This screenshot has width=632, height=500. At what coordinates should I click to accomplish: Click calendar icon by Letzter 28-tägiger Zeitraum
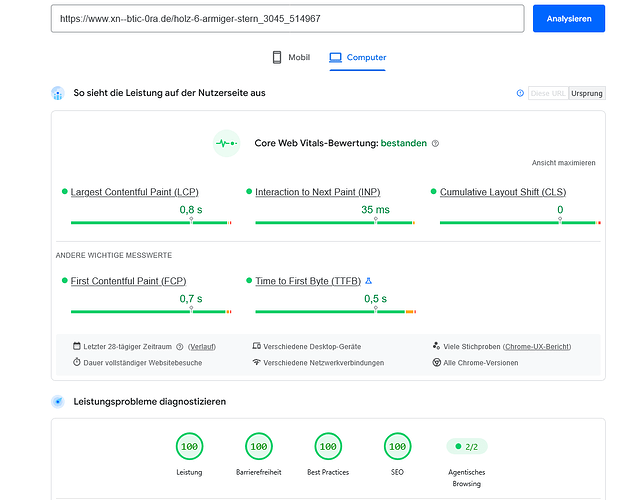[x=77, y=346]
